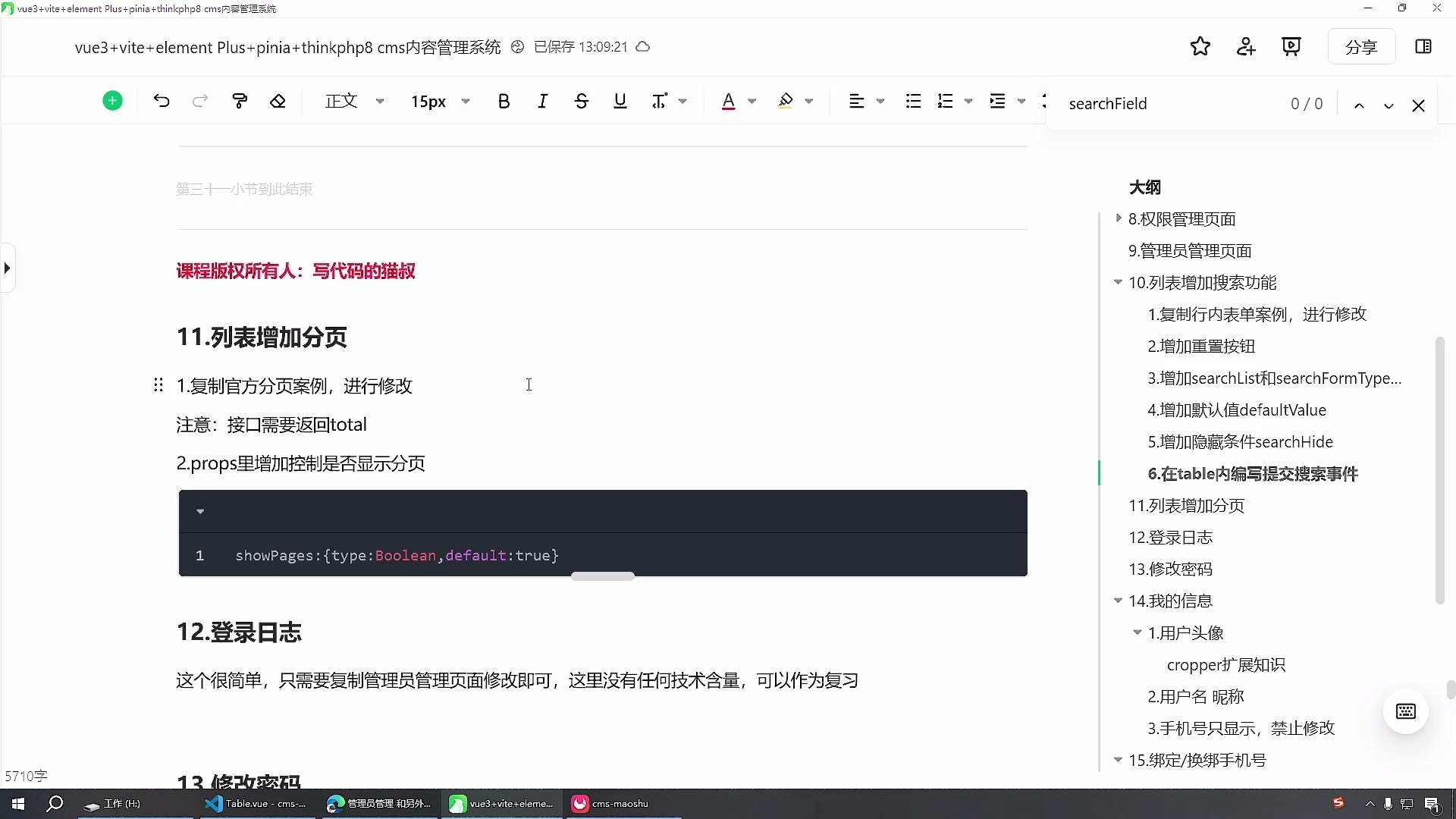Click the undo arrow icon
The height and width of the screenshot is (819, 1456).
pyautogui.click(x=161, y=101)
